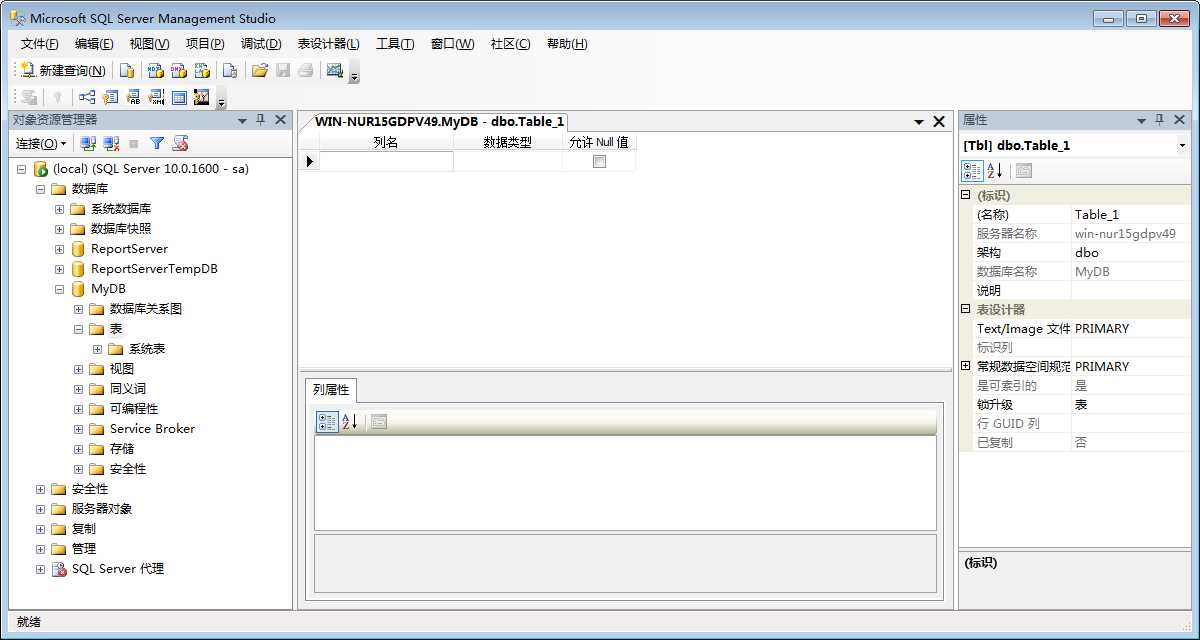Click Alphabetical sort icon in 列属性 pane
The width and height of the screenshot is (1200, 640).
349,422
